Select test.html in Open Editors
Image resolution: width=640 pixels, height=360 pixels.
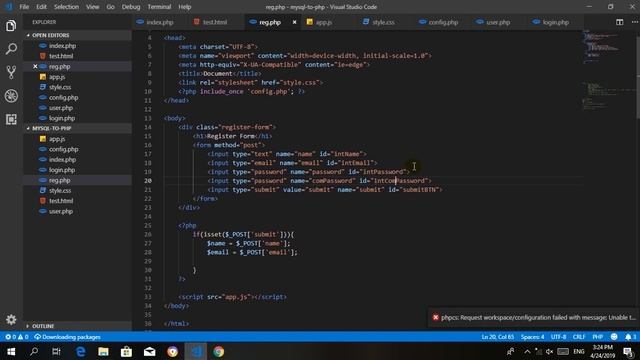point(78,56)
